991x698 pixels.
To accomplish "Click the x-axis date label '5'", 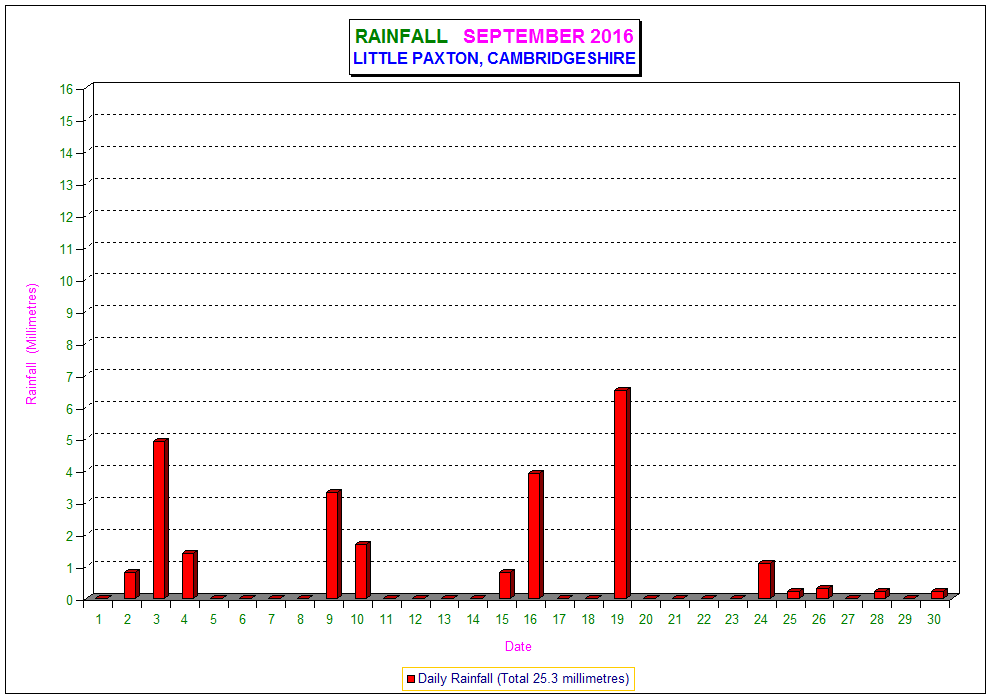I will click(214, 620).
